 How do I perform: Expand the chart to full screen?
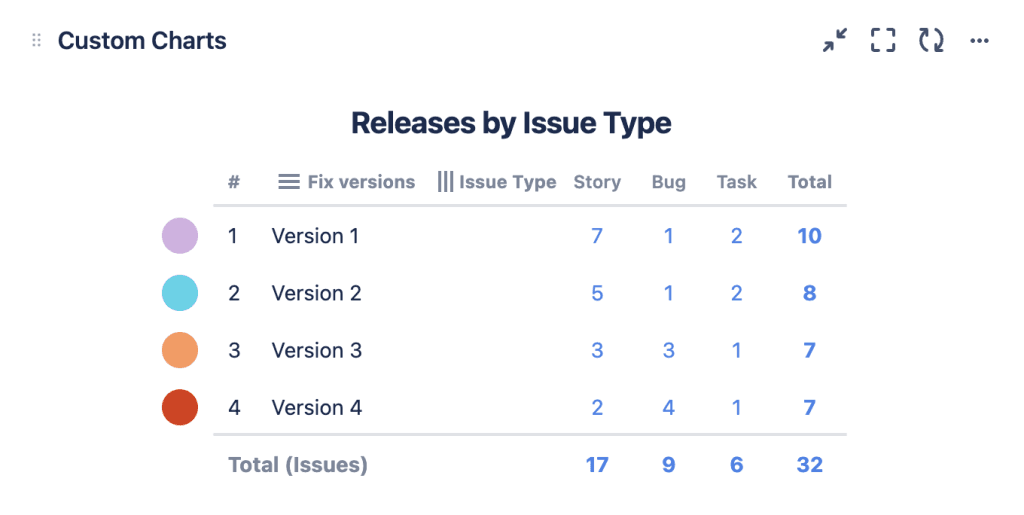(x=883, y=41)
